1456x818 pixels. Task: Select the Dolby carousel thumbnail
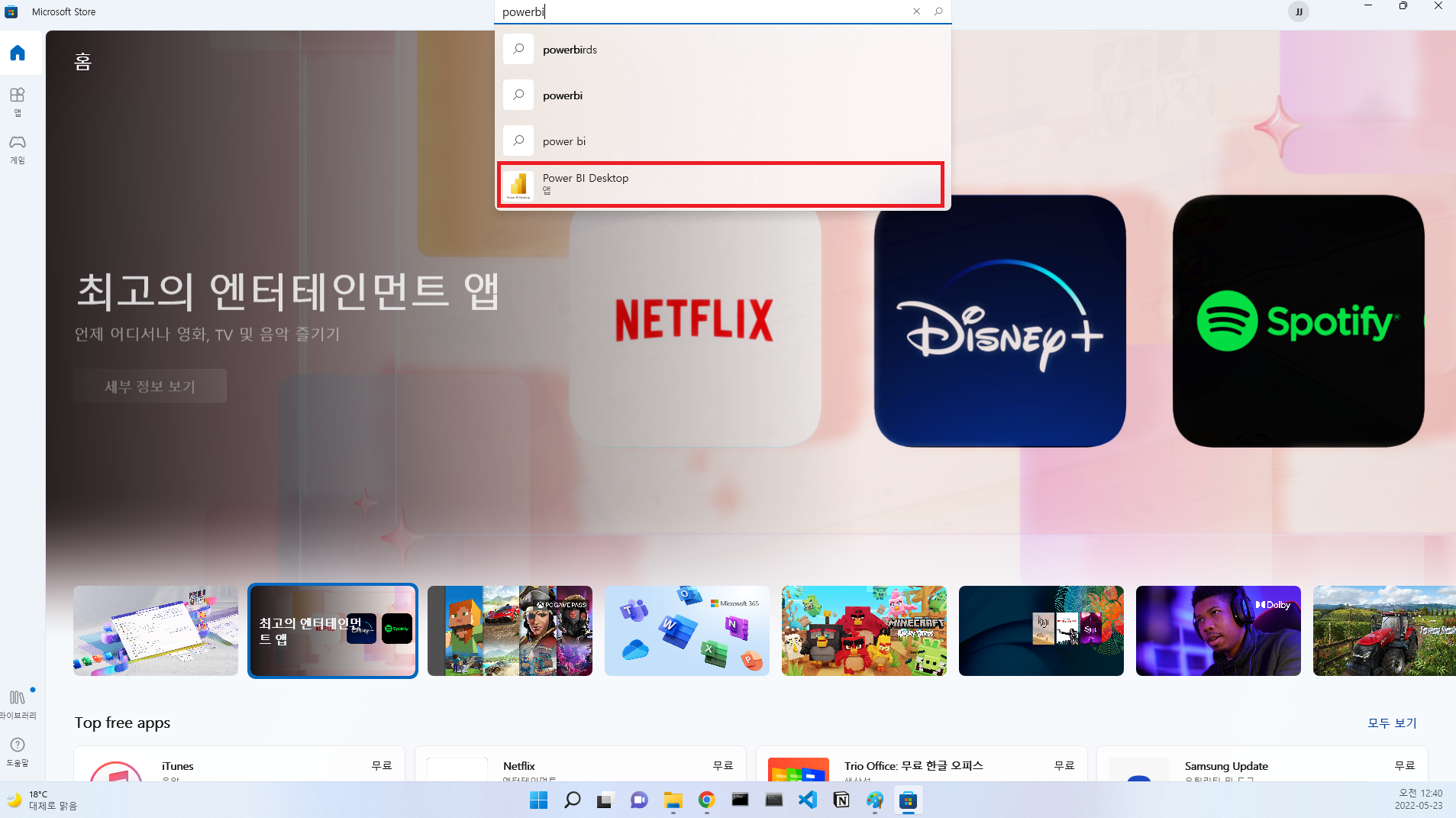1219,631
